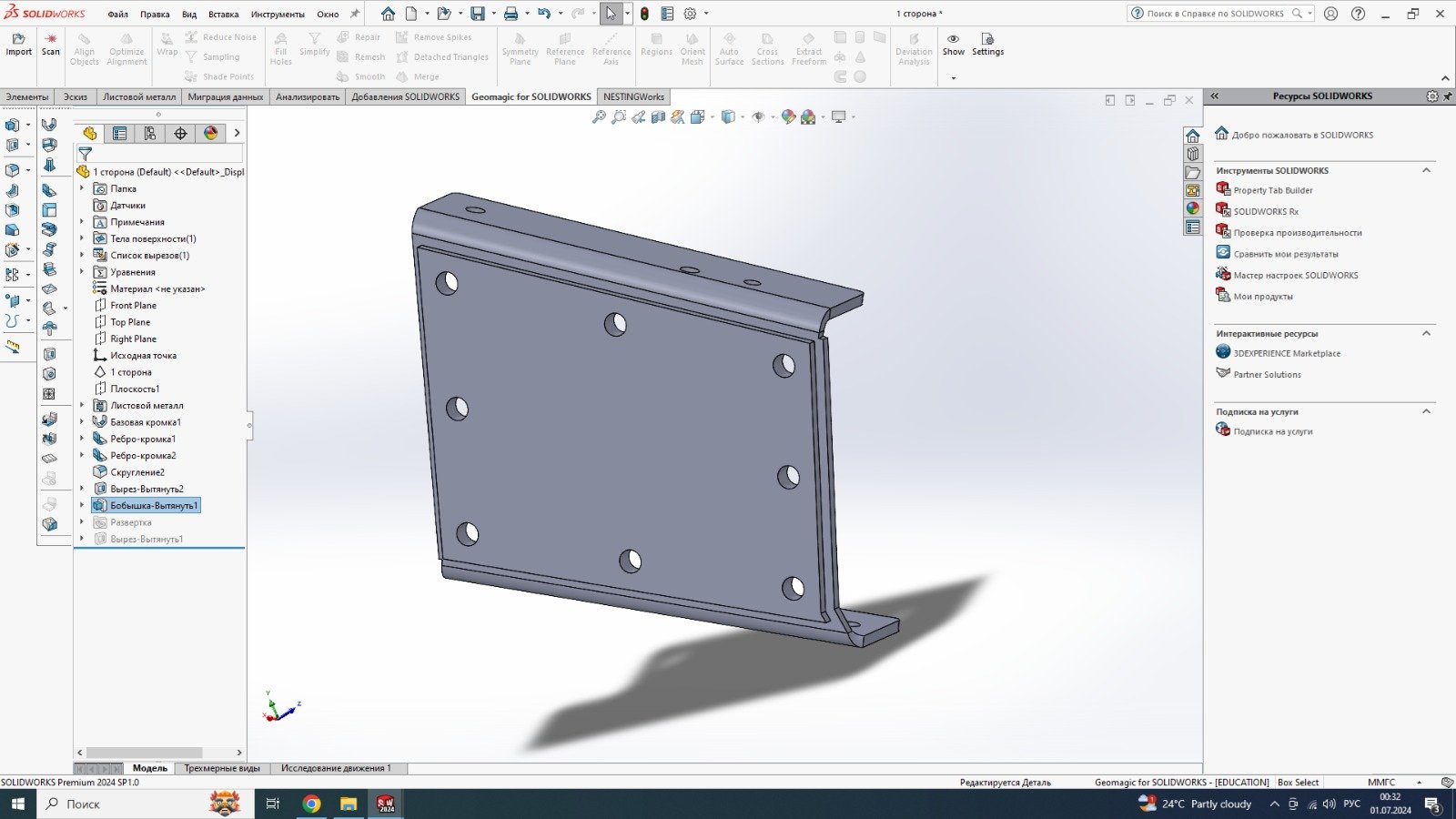Image resolution: width=1456 pixels, height=819 pixels.
Task: Open the Appearances color ball in the task pane
Action: 1192,208
